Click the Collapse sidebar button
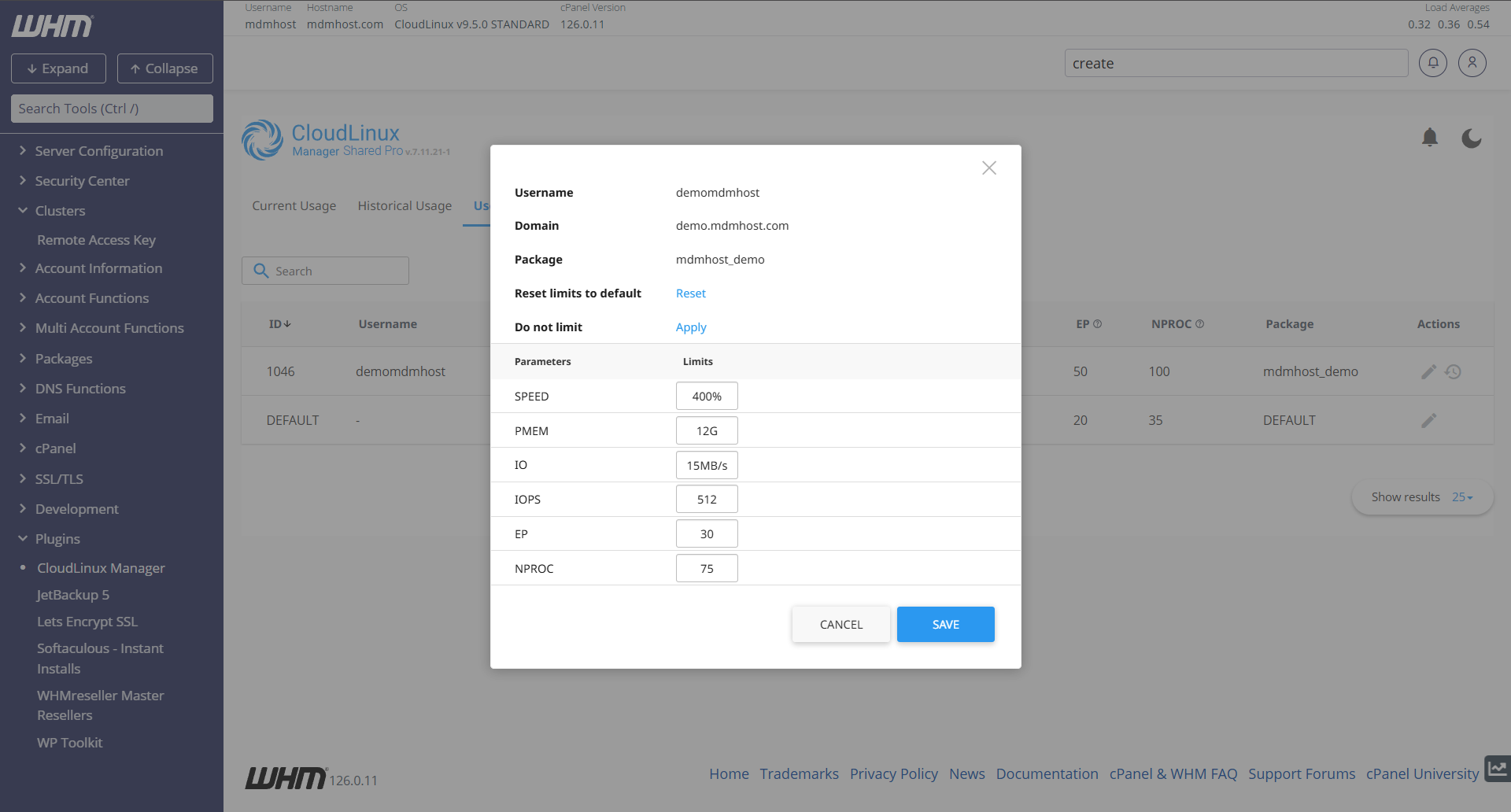This screenshot has width=1511, height=812. (x=165, y=68)
